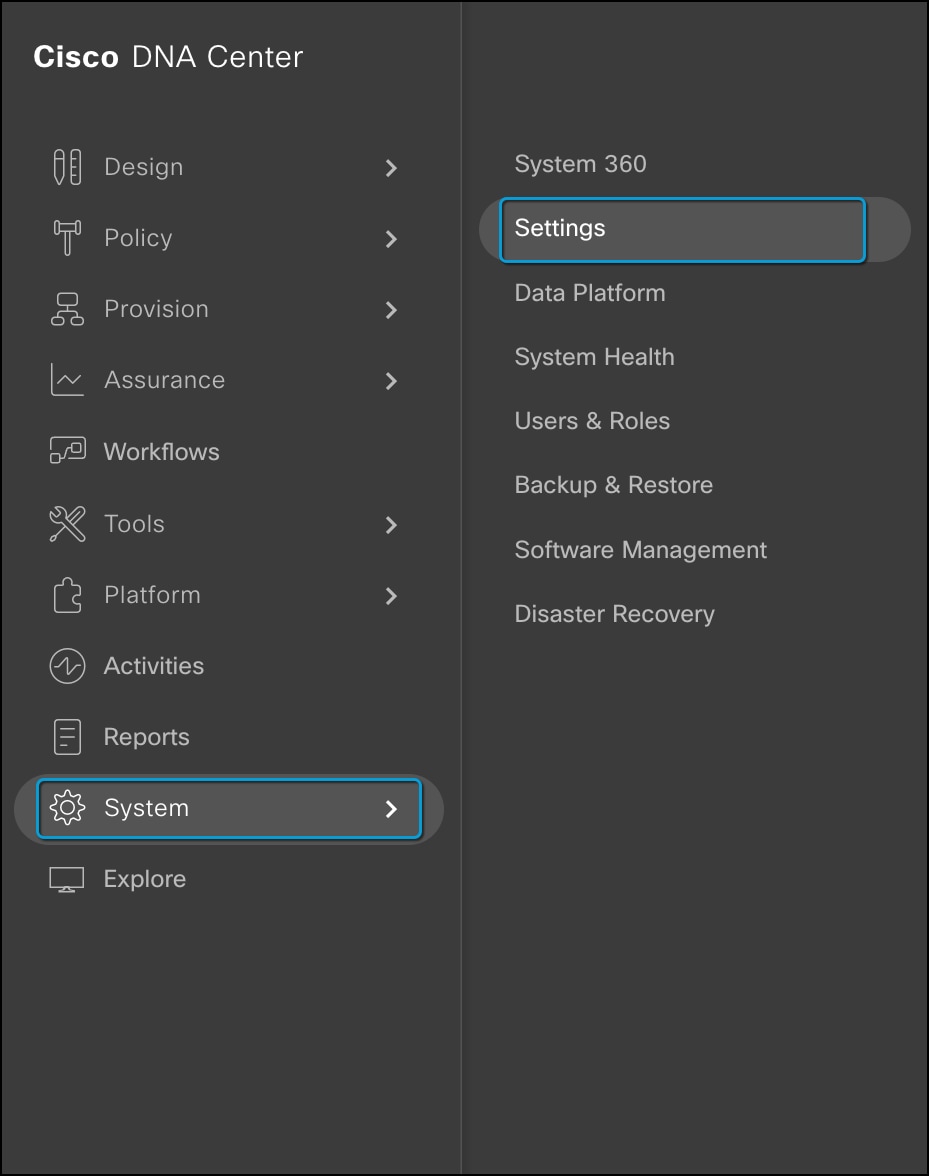Expand the Design menu chevron
Image resolution: width=929 pixels, height=1176 pixels.
point(391,168)
